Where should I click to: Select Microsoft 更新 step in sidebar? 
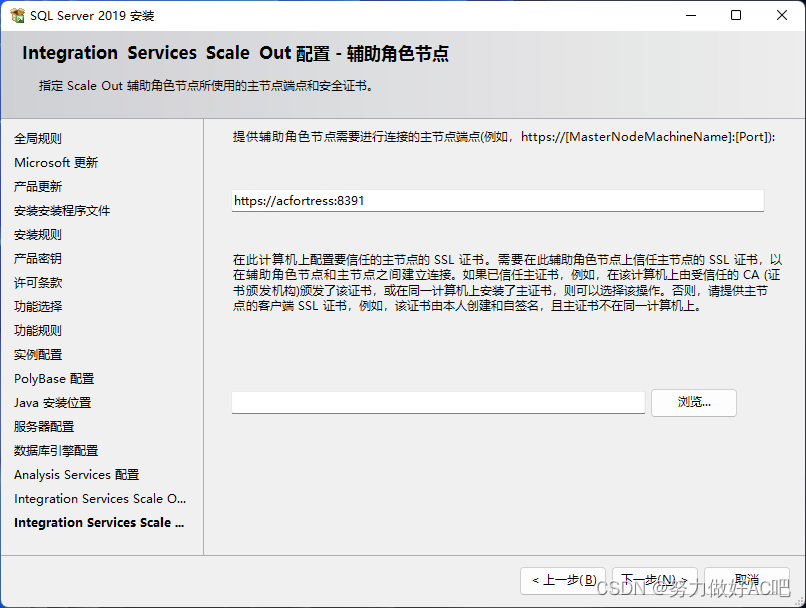coord(56,163)
